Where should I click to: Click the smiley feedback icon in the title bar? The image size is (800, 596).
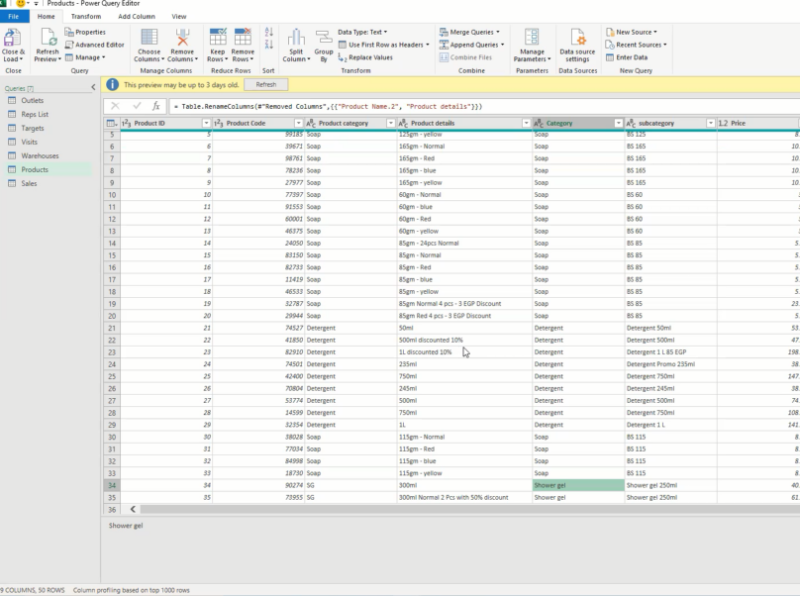coord(21,4)
